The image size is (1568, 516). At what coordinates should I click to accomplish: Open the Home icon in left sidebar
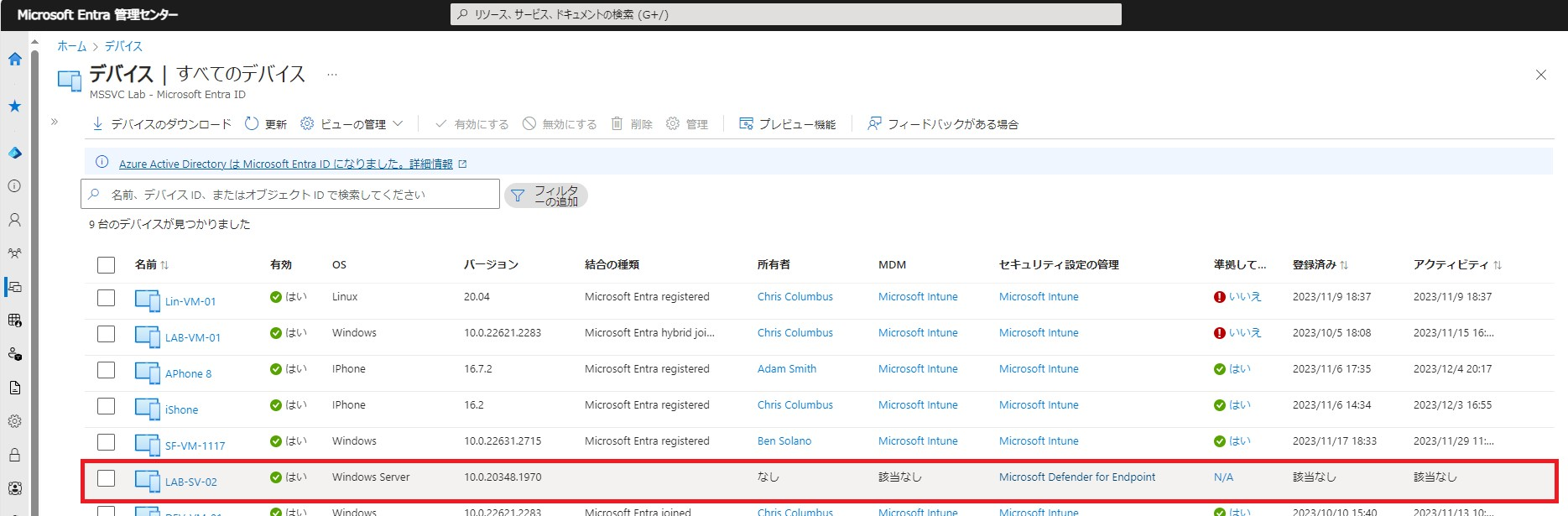coord(14,59)
